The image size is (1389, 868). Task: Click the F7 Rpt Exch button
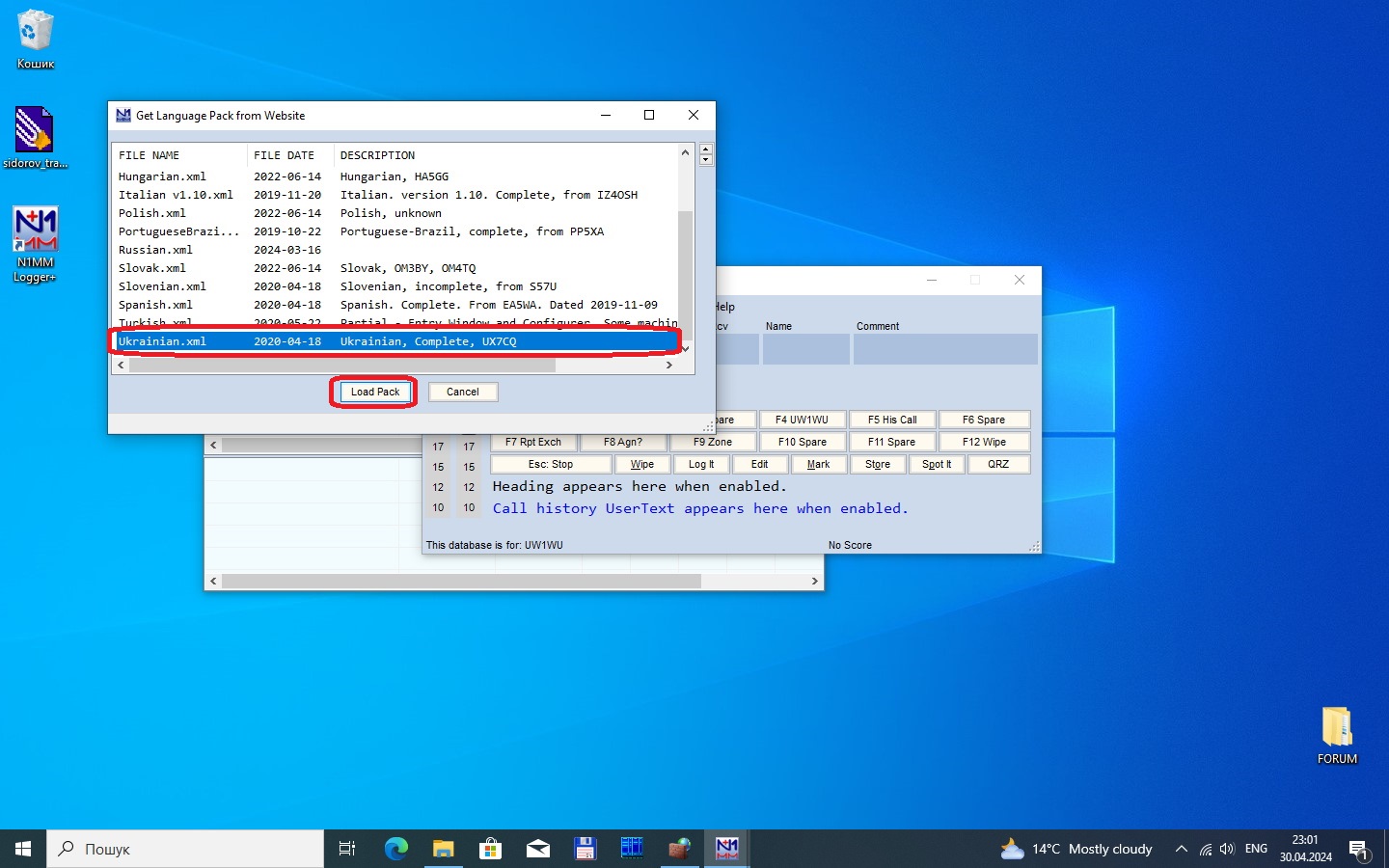coord(533,442)
